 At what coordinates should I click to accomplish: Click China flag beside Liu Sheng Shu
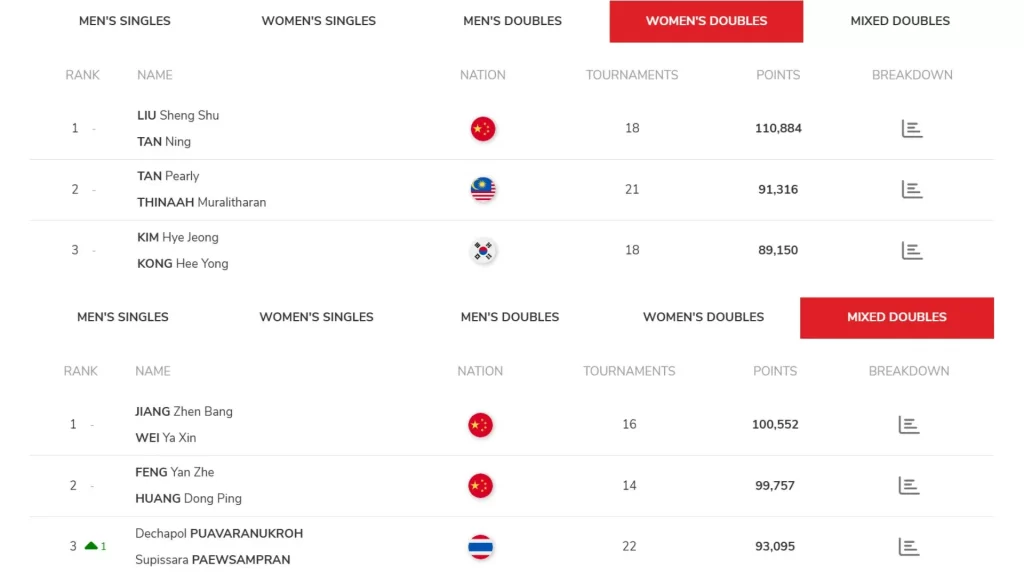pos(483,129)
